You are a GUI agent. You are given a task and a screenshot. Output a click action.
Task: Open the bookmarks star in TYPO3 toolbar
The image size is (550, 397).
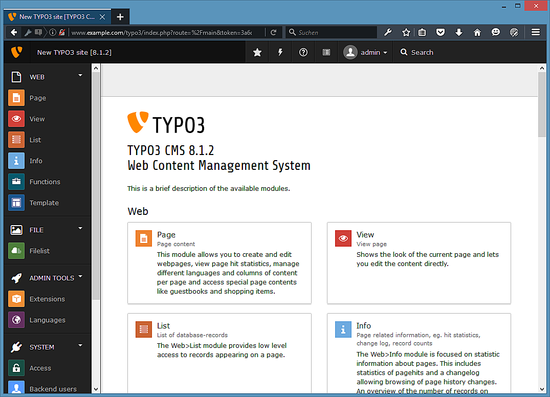[257, 52]
